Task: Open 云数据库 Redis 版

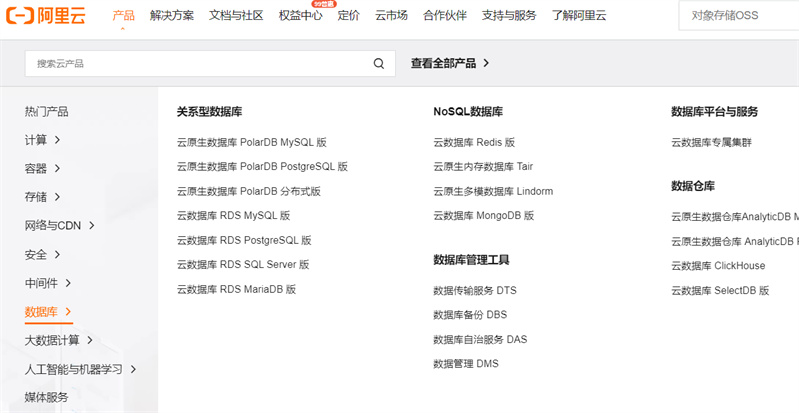Action: tap(474, 142)
